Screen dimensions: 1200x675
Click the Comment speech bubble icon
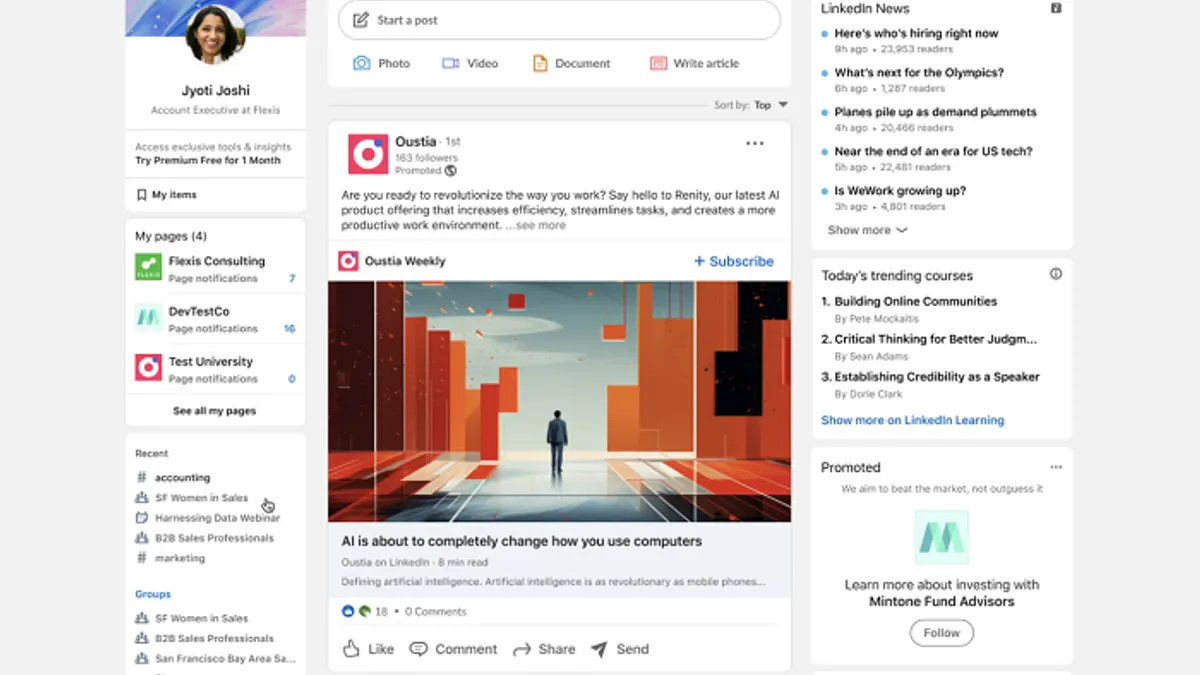419,649
